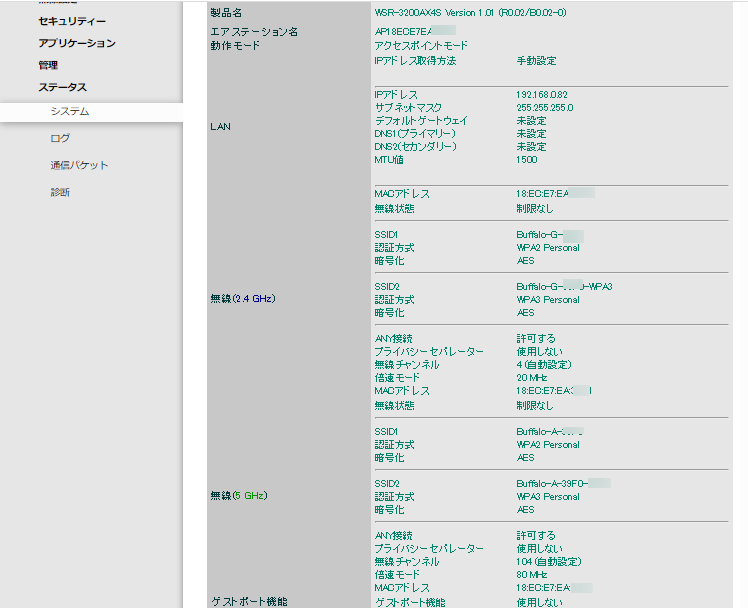This screenshot has height=608, width=748.
Task: Click the MTU値 1500 entry
Action: (527, 160)
